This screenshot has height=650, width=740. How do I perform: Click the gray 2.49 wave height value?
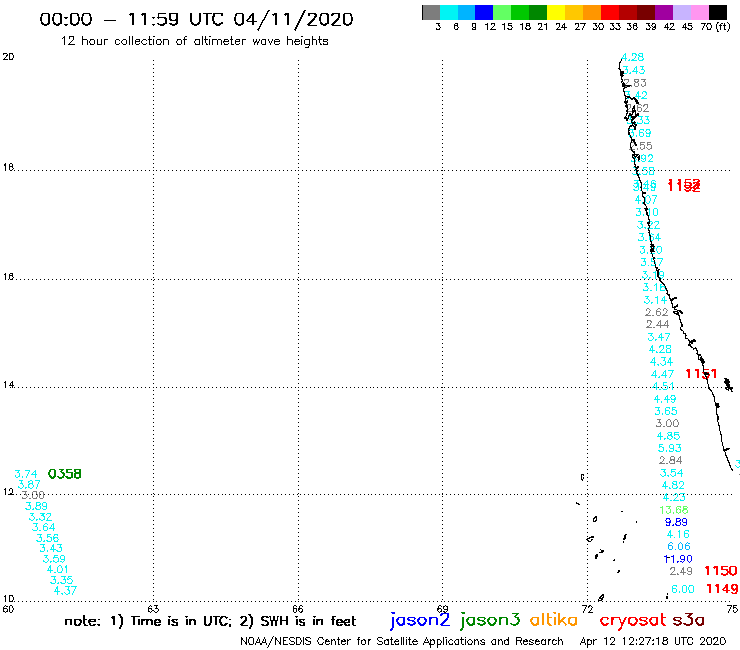coord(681,571)
